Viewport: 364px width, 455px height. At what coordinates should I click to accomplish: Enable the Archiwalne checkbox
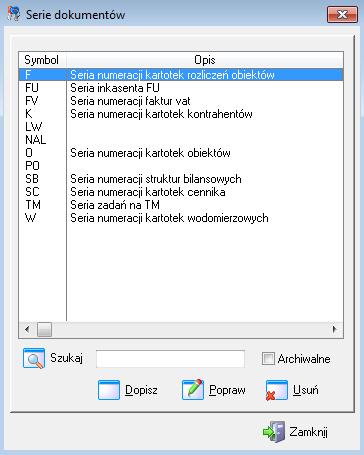pyautogui.click(x=268, y=359)
